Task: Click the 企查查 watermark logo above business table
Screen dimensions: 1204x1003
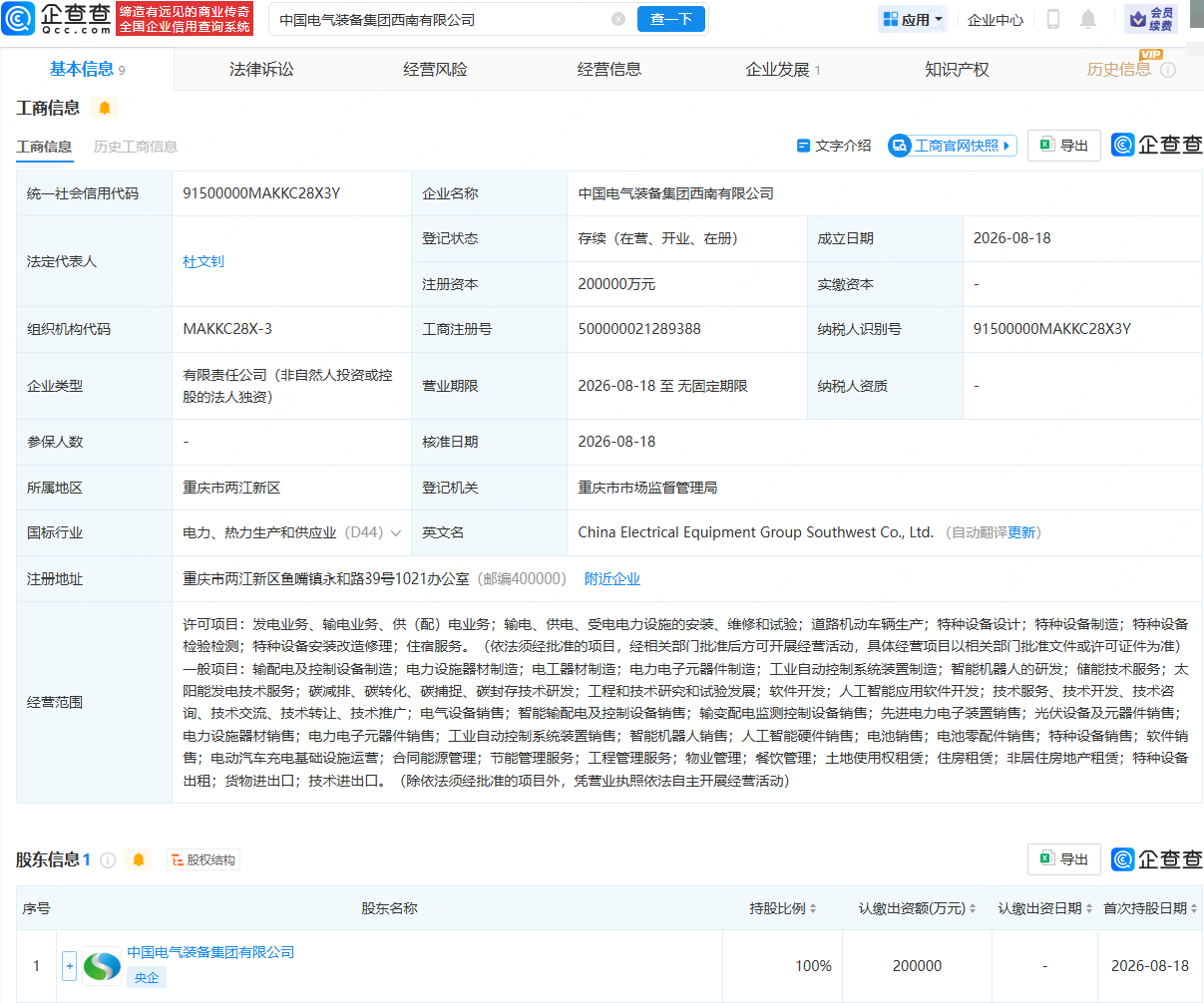Action: click(1157, 146)
